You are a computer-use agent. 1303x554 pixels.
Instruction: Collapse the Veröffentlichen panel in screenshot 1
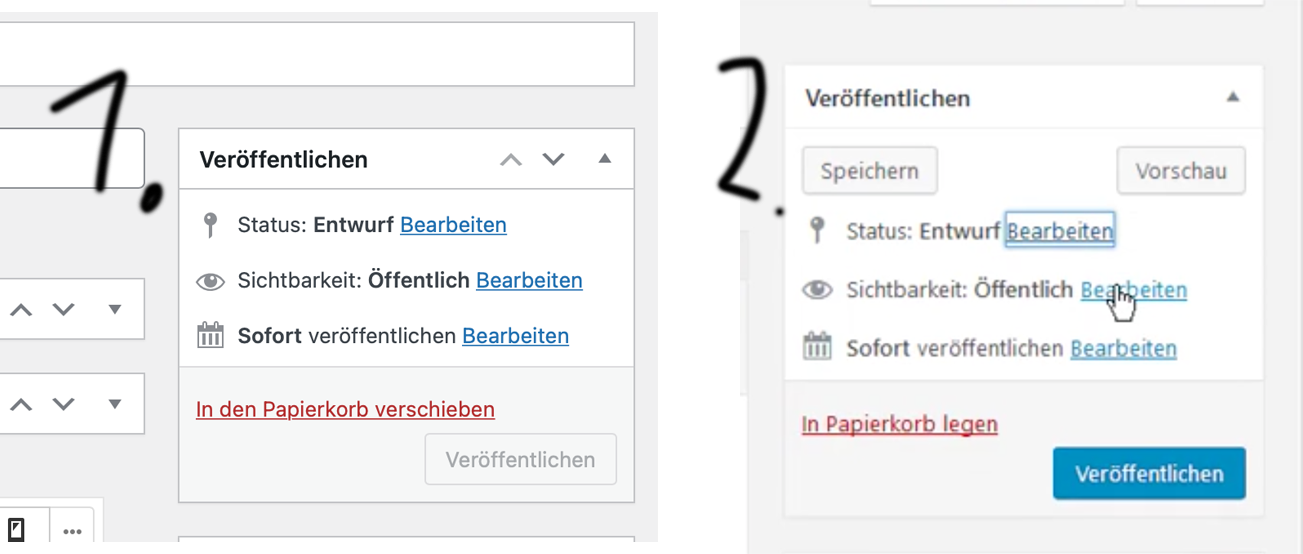click(x=604, y=160)
